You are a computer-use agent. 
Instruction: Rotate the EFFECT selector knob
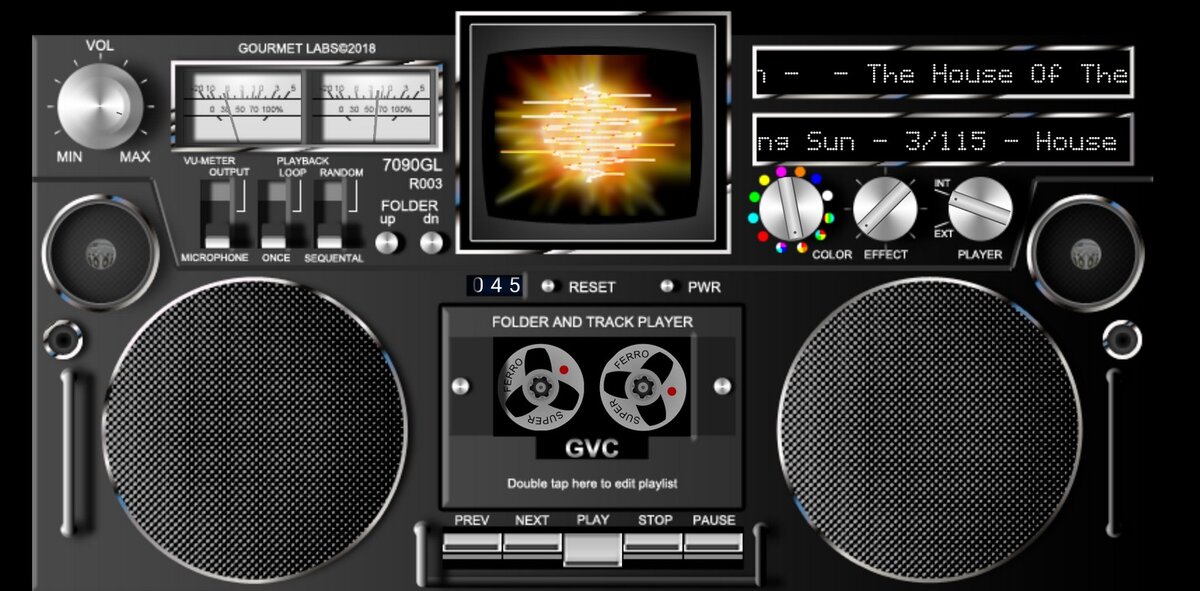[x=885, y=209]
